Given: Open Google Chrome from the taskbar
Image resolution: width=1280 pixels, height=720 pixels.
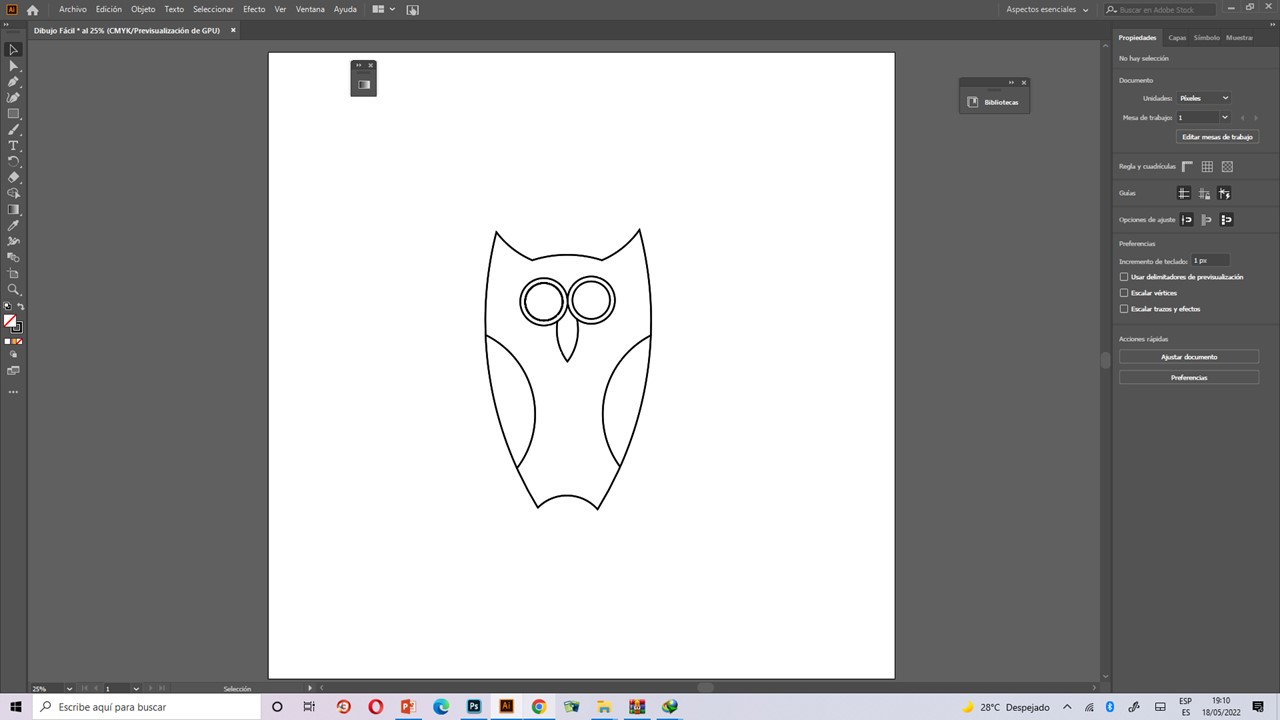Looking at the screenshot, I should point(539,707).
